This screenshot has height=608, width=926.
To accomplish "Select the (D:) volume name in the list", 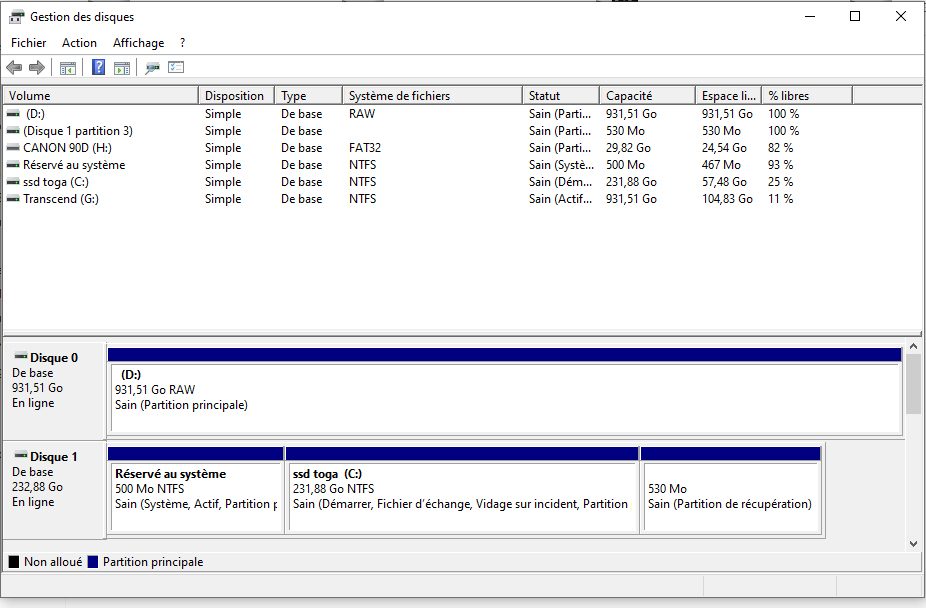I will [x=35, y=114].
